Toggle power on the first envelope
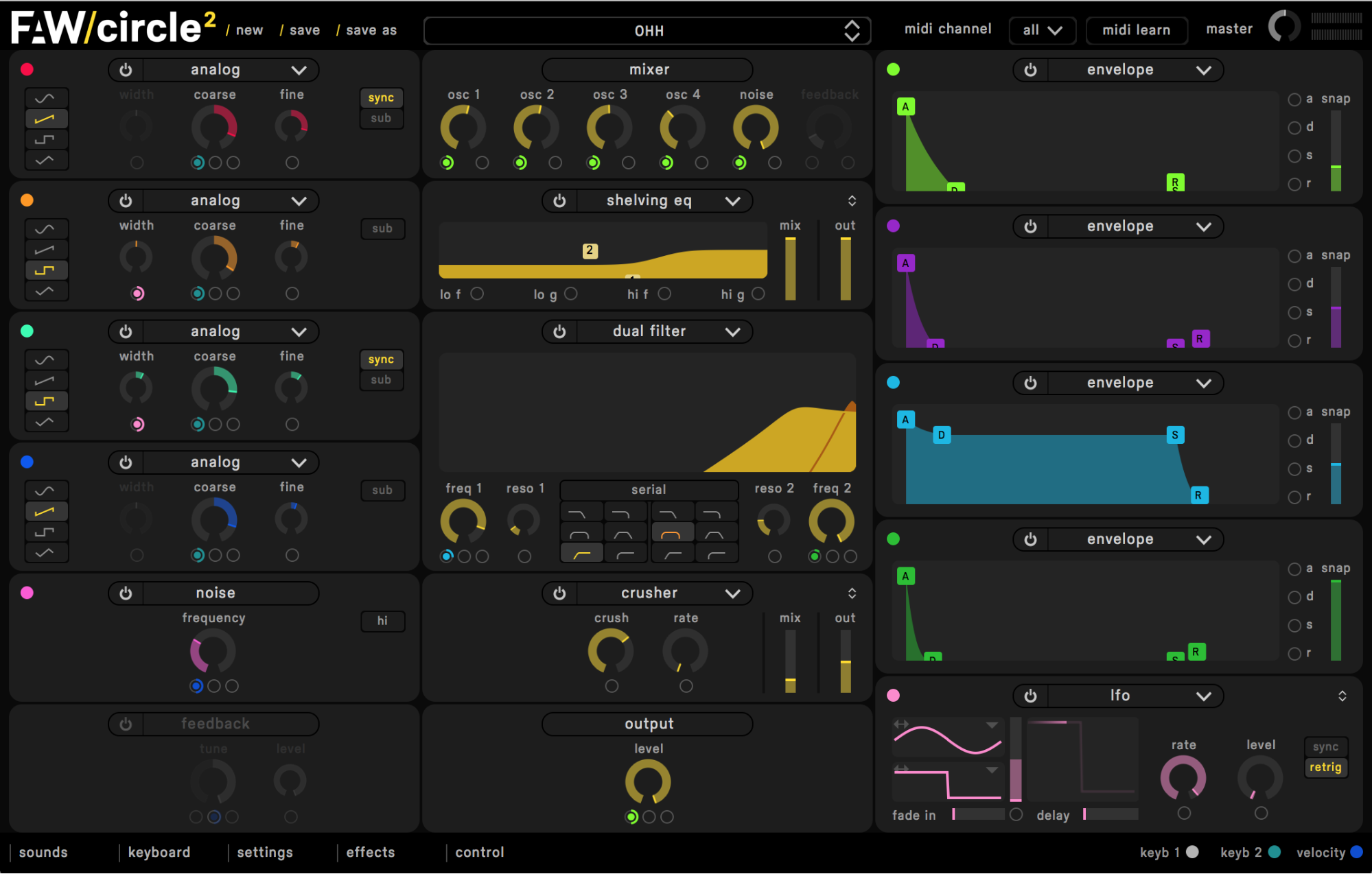Viewport: 1372px width, 874px height. pyautogui.click(x=1030, y=70)
